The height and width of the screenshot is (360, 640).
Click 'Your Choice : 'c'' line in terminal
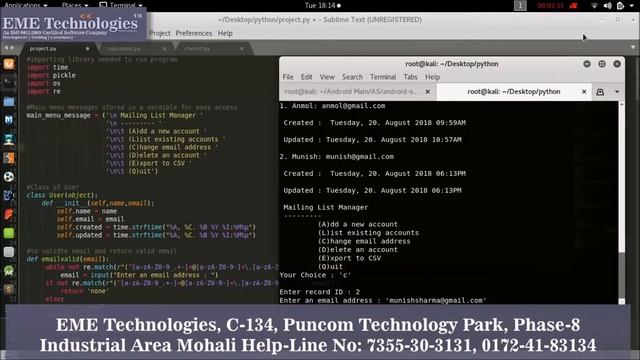point(315,275)
